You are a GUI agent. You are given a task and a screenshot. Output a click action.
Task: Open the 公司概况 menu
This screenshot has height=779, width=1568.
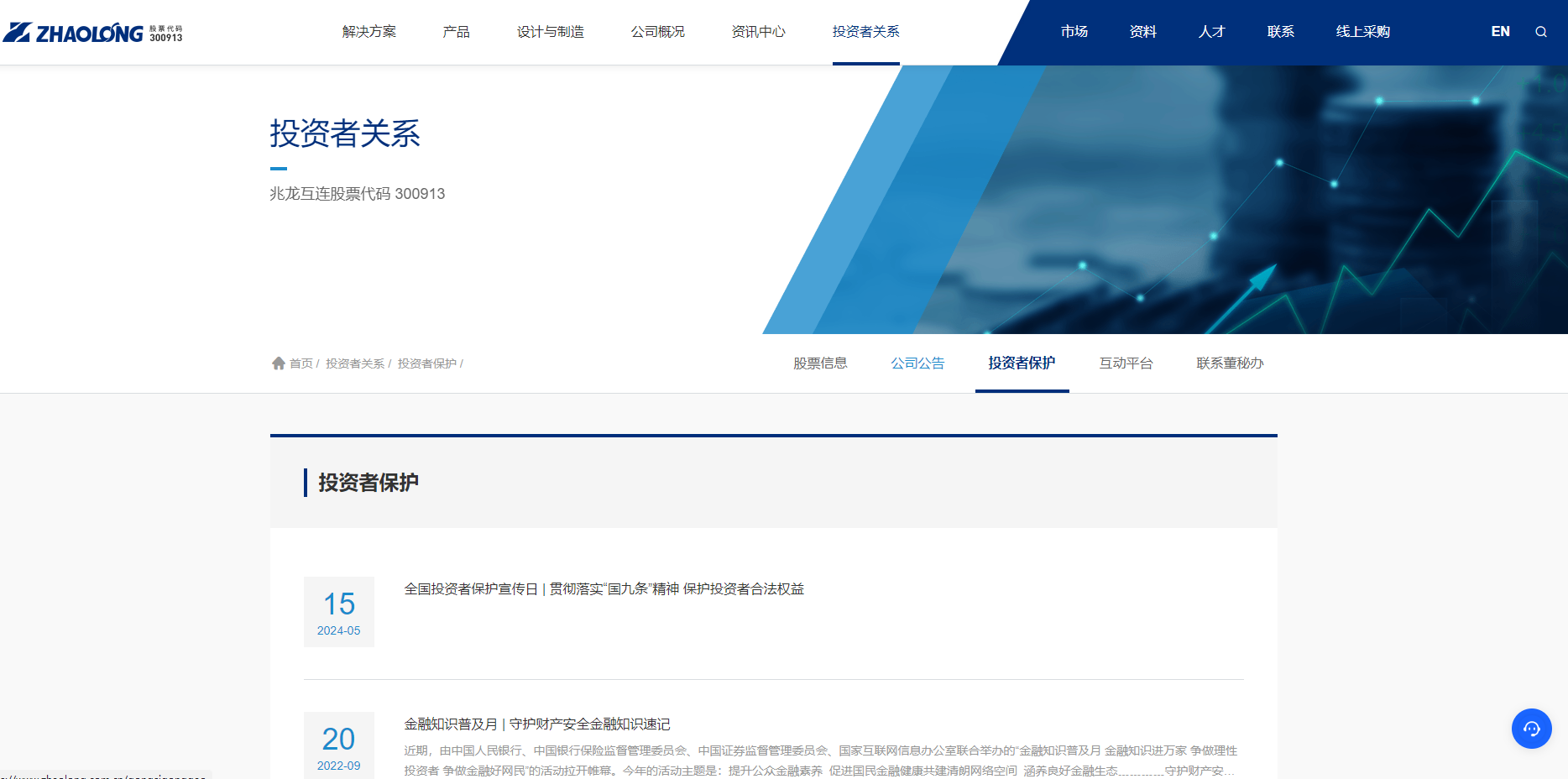(x=657, y=32)
